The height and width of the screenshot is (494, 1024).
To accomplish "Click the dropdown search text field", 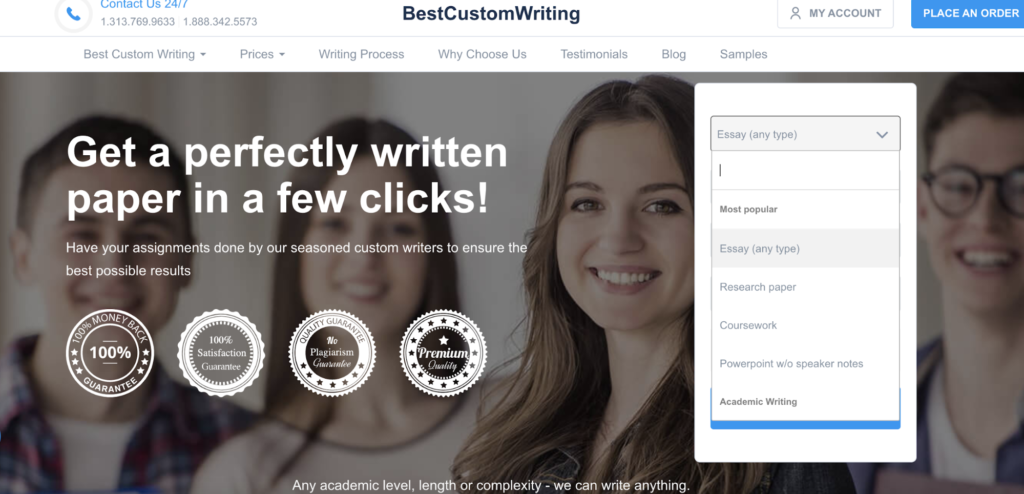I will 805,171.
